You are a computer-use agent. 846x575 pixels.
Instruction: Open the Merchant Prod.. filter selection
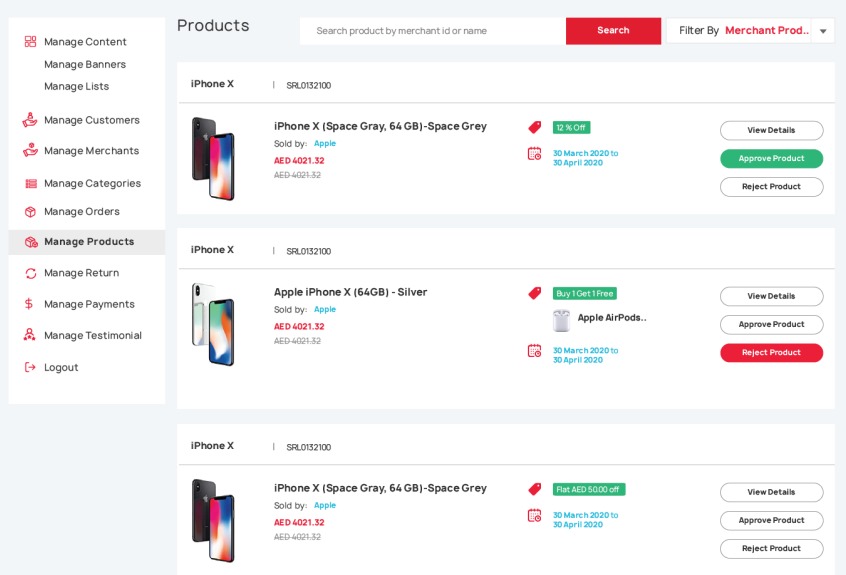coord(767,31)
